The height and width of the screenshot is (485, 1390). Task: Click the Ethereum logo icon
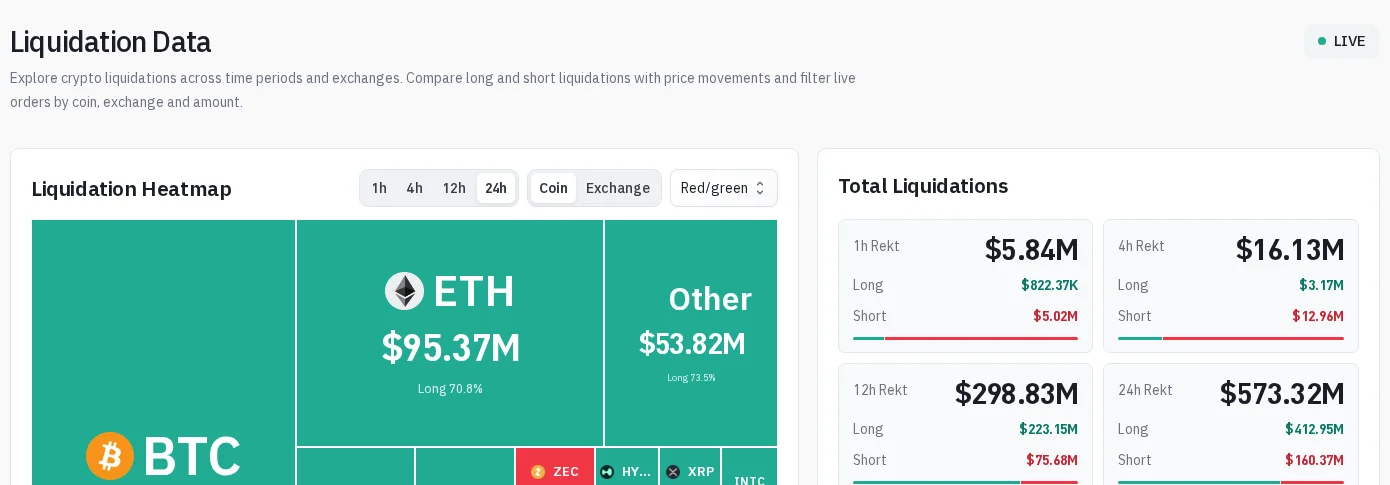pos(404,291)
